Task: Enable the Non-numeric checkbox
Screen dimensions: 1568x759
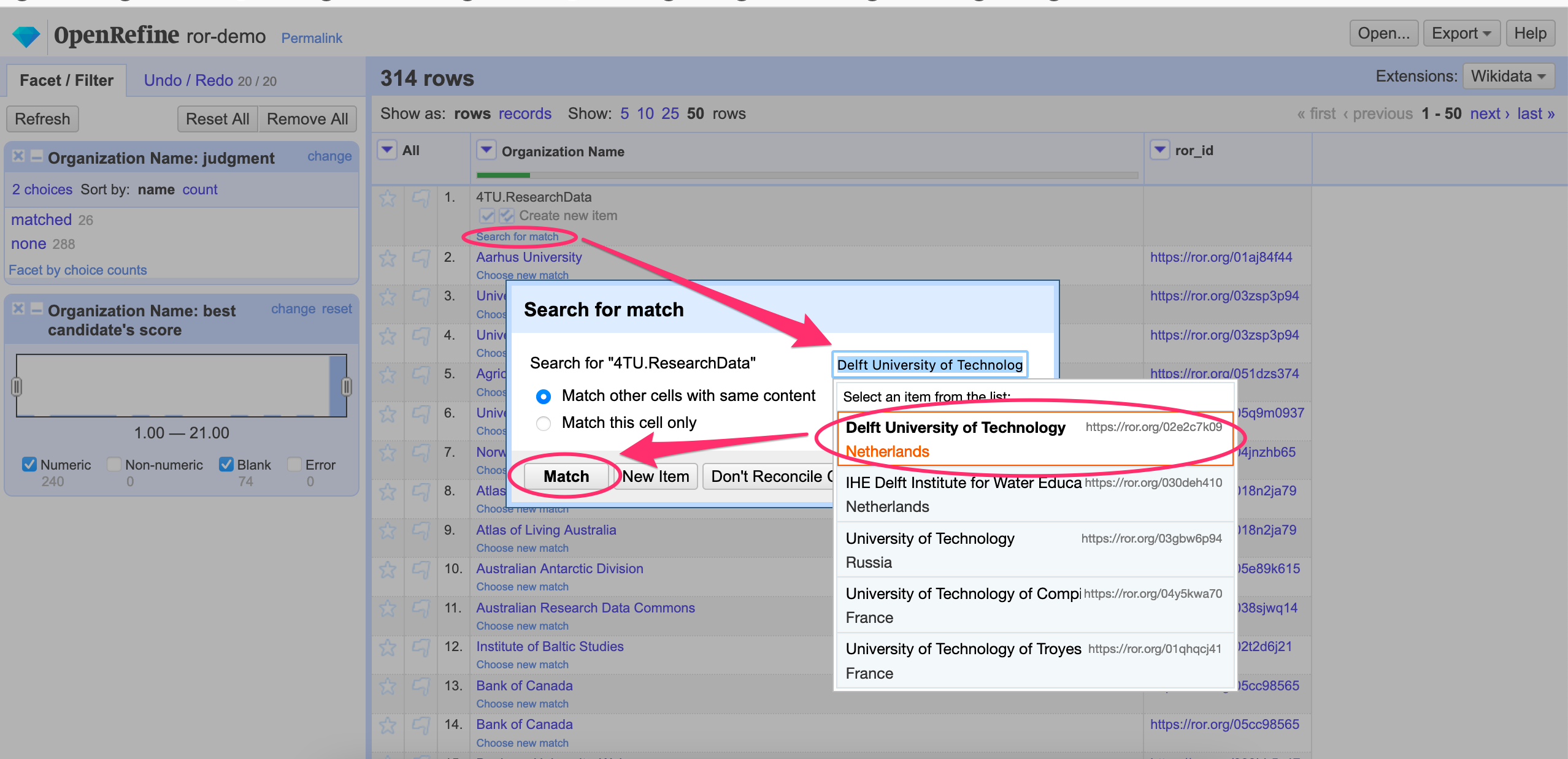Action: click(113, 465)
